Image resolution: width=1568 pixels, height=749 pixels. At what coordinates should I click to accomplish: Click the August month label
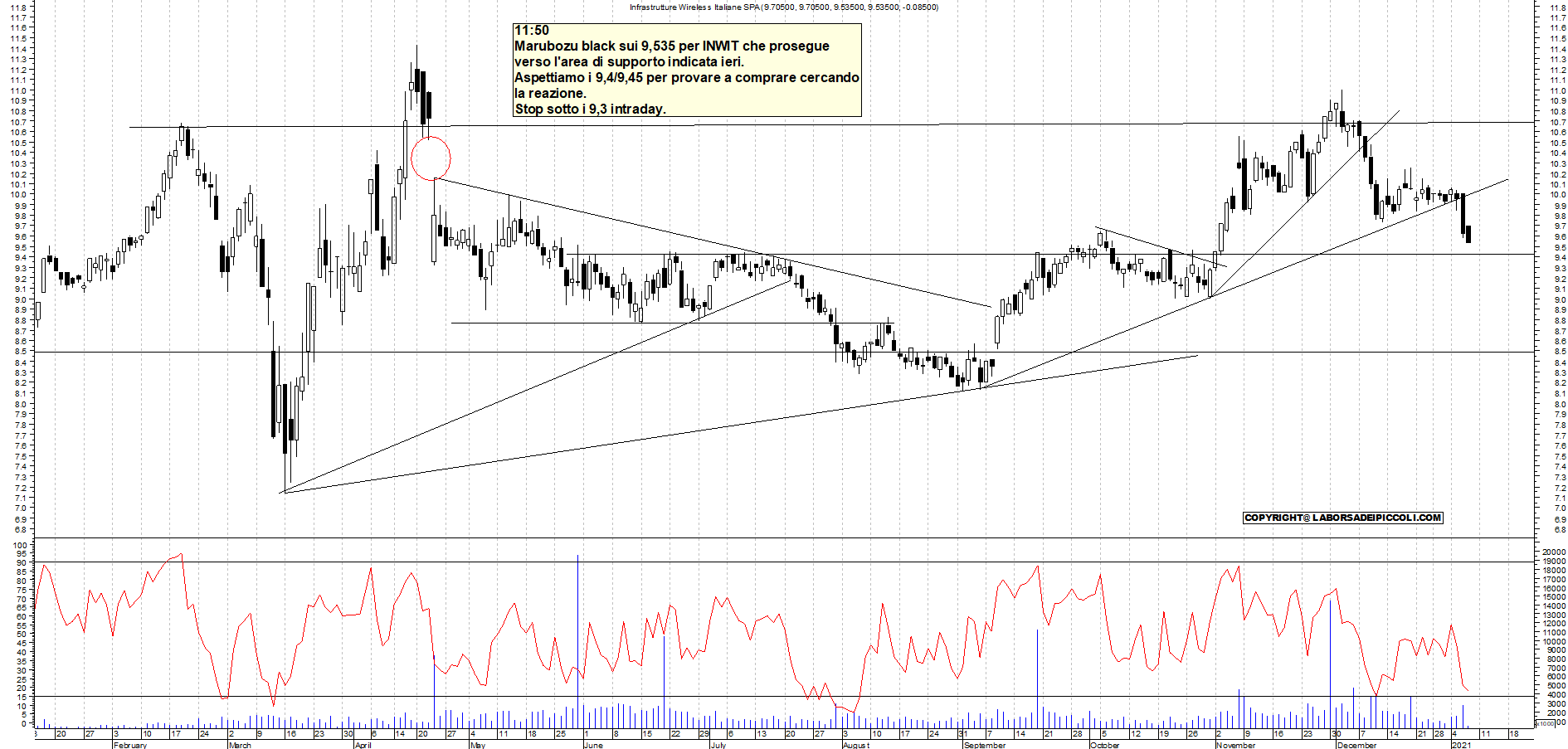(856, 745)
